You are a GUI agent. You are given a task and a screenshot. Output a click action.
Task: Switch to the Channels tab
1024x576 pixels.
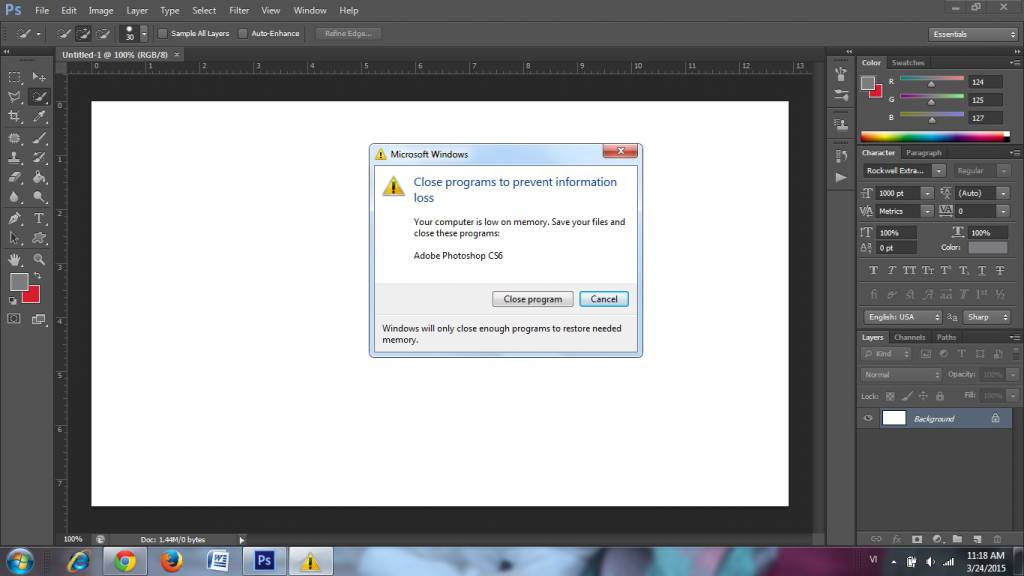point(909,338)
